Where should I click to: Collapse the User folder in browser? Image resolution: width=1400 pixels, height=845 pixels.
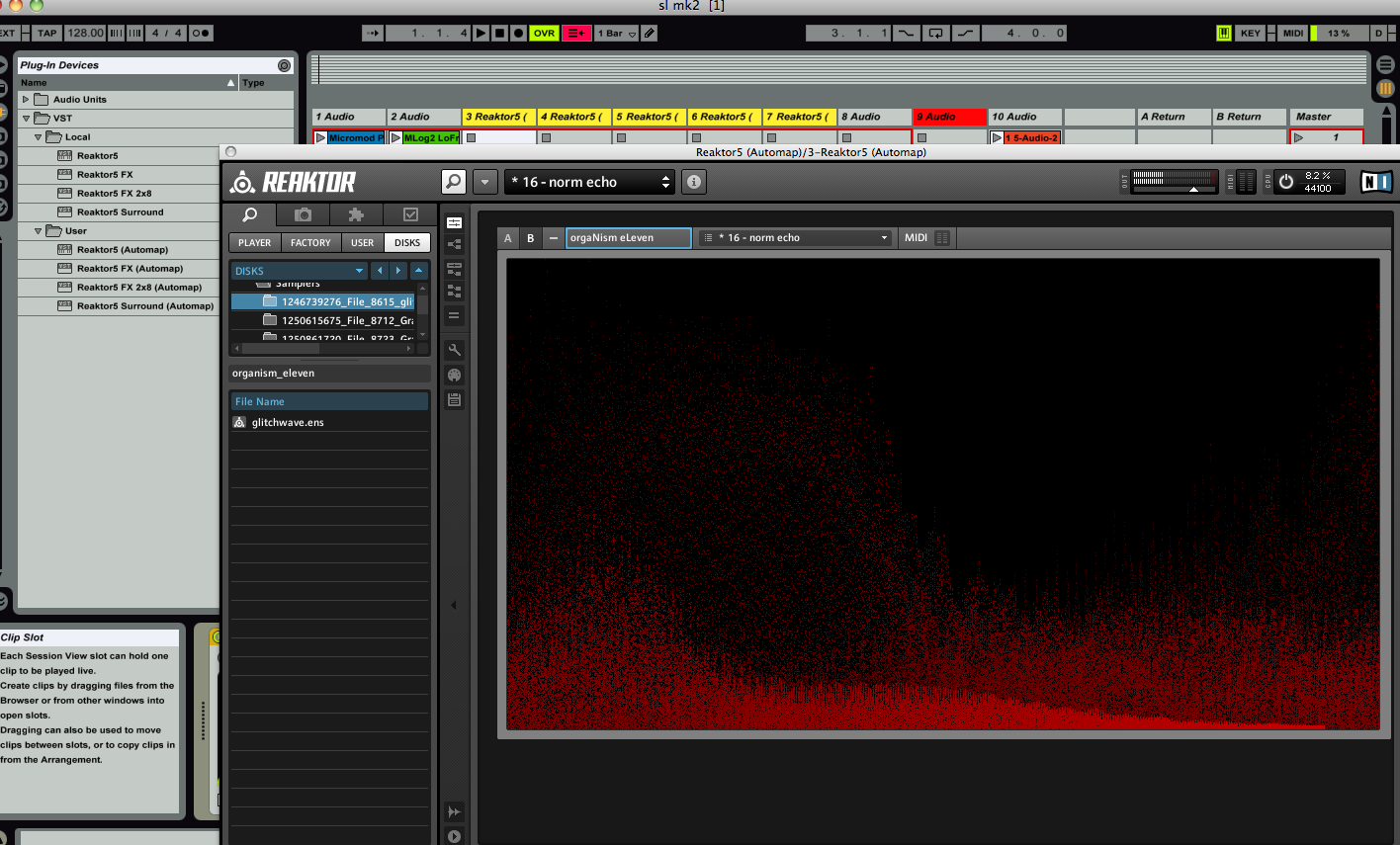[x=39, y=231]
